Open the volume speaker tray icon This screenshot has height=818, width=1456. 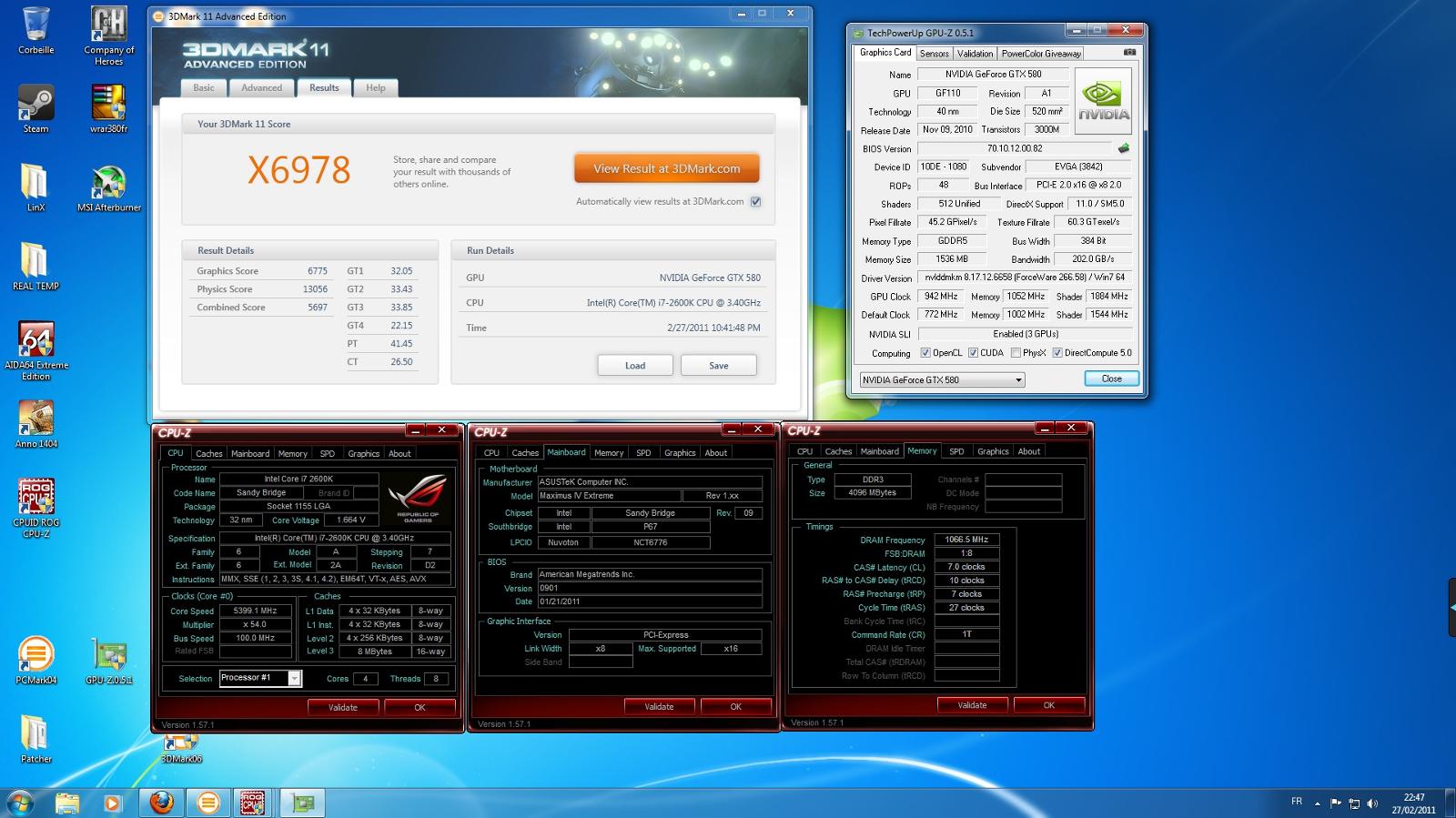pos(1371,803)
